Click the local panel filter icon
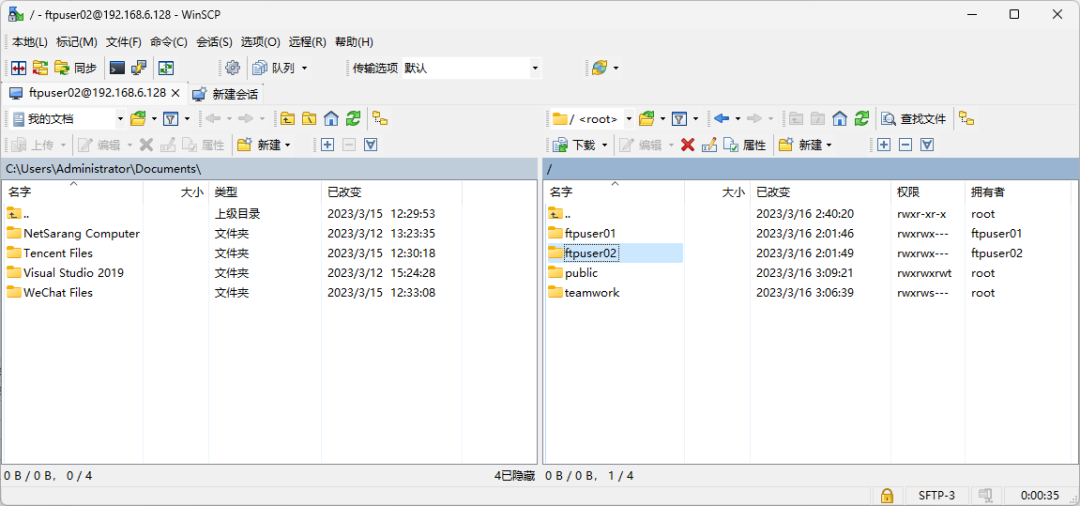The image size is (1080, 506). [171, 119]
